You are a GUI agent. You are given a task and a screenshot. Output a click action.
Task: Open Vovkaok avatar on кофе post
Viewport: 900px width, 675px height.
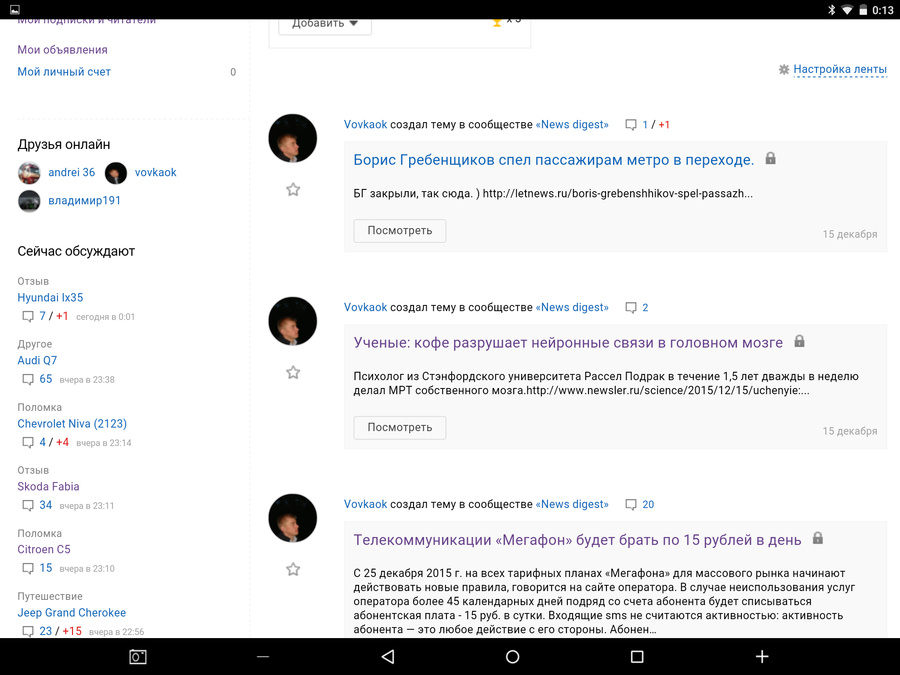pyautogui.click(x=293, y=321)
